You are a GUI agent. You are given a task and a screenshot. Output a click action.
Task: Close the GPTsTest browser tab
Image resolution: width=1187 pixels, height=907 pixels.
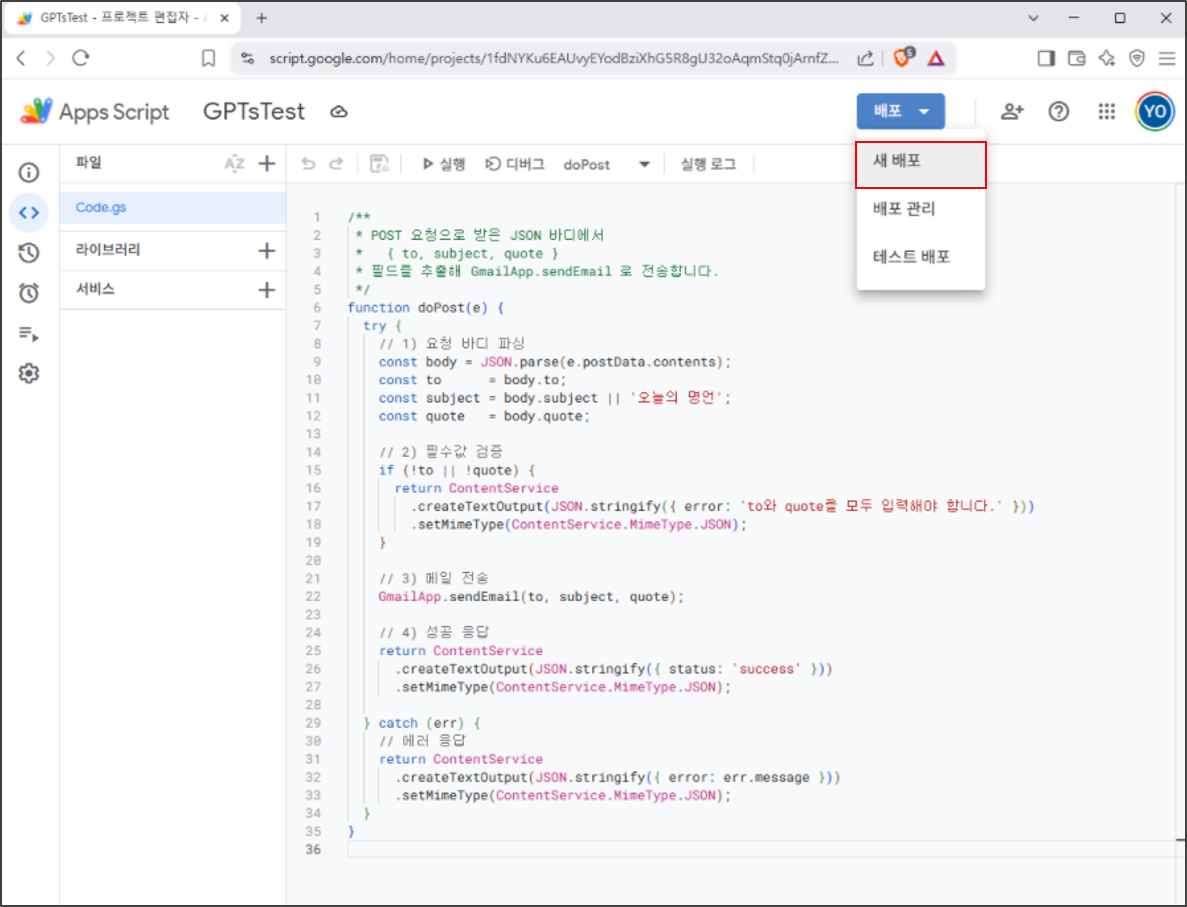pos(224,18)
